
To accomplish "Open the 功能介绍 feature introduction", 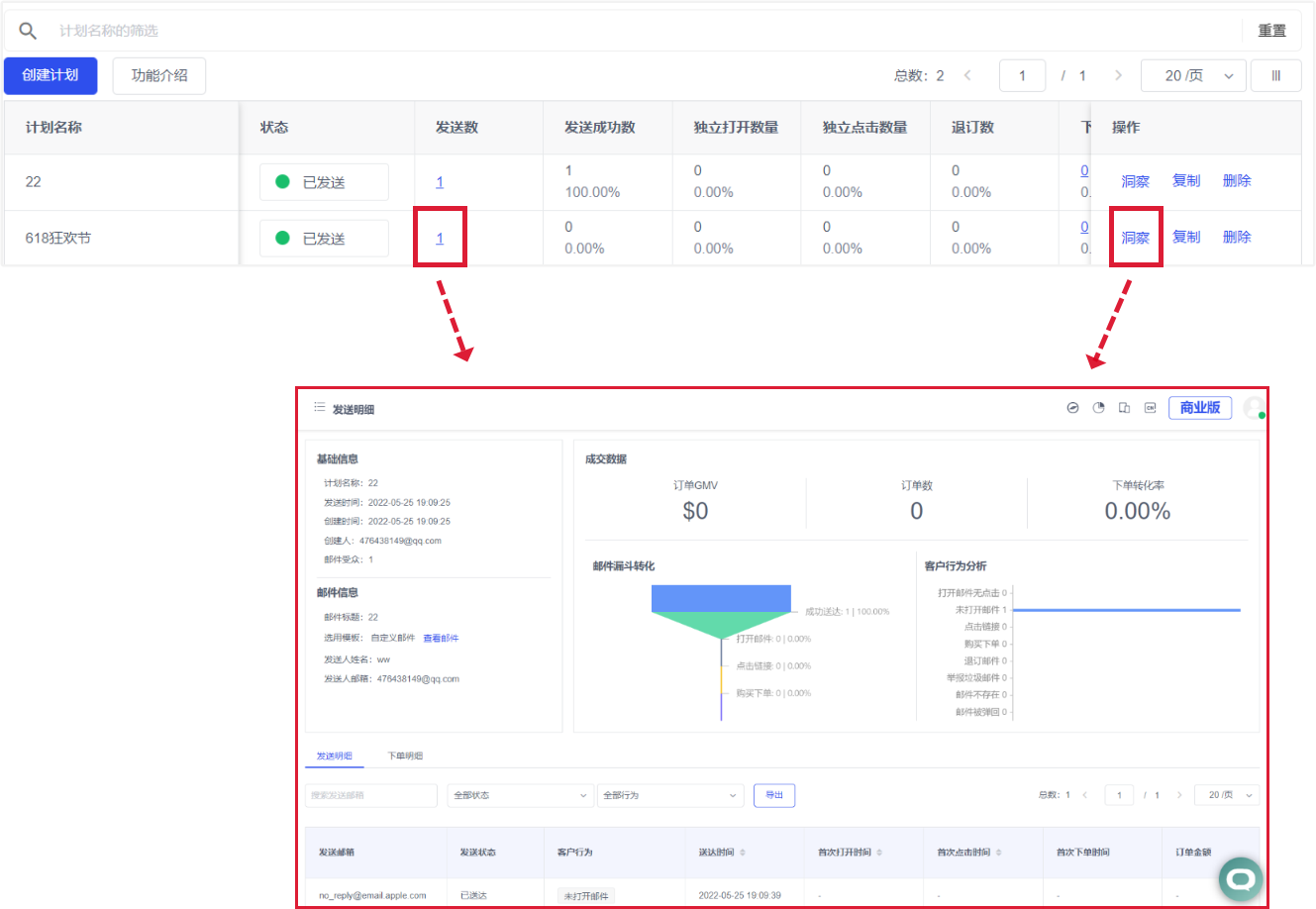I will pos(159,75).
